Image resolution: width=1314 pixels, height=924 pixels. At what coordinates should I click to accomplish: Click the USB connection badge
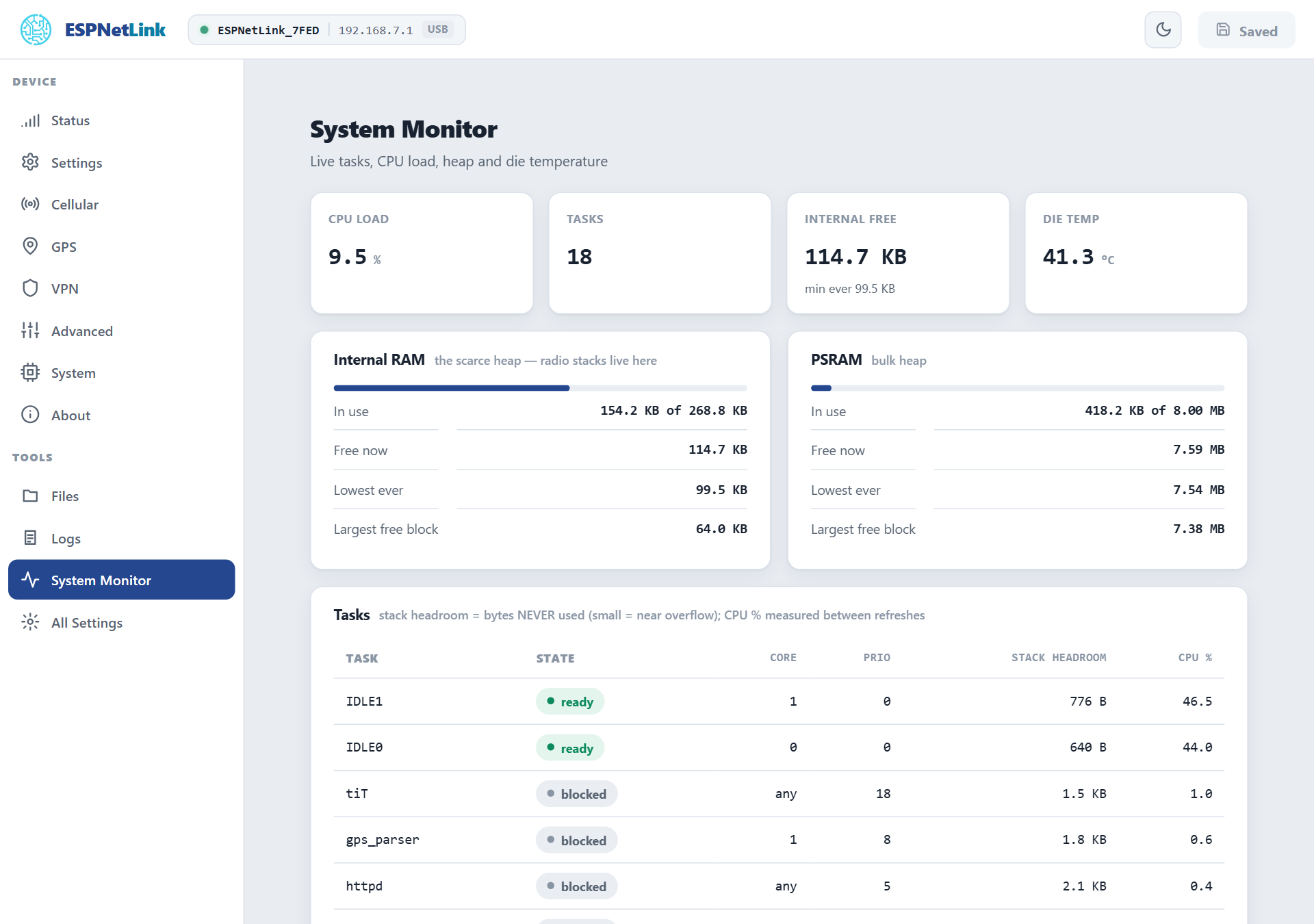point(438,29)
